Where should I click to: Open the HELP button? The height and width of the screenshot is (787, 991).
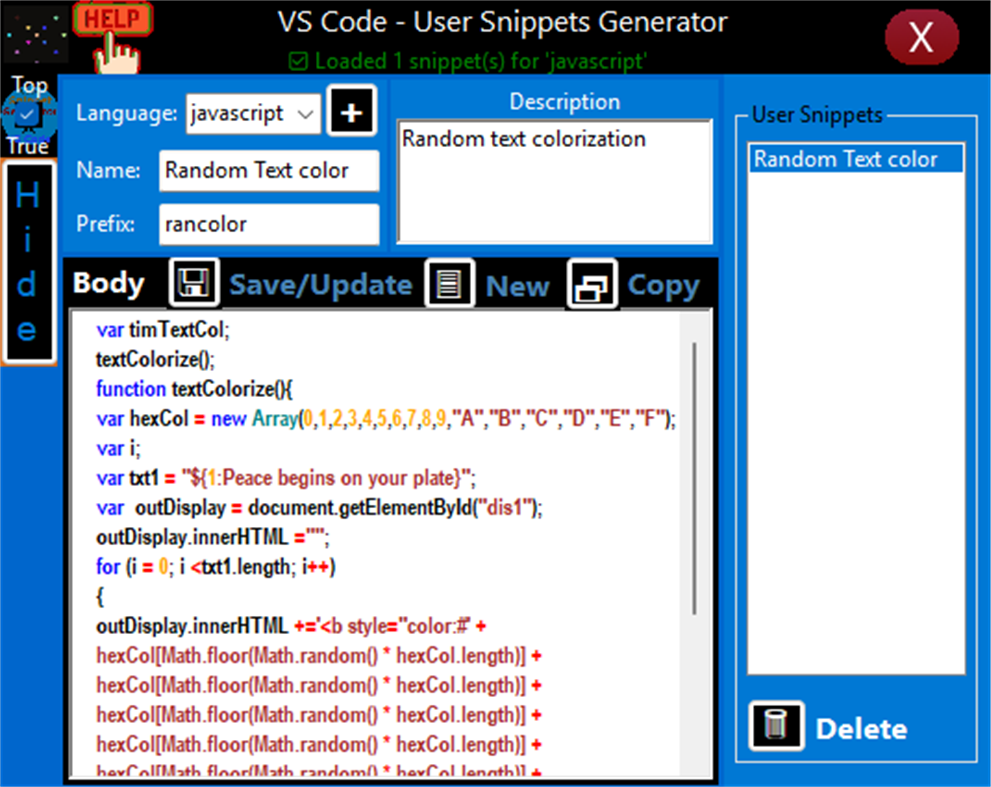112,19
